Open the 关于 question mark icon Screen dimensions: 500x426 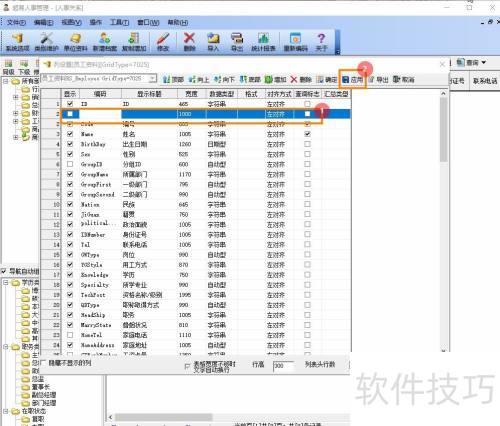coord(321,42)
